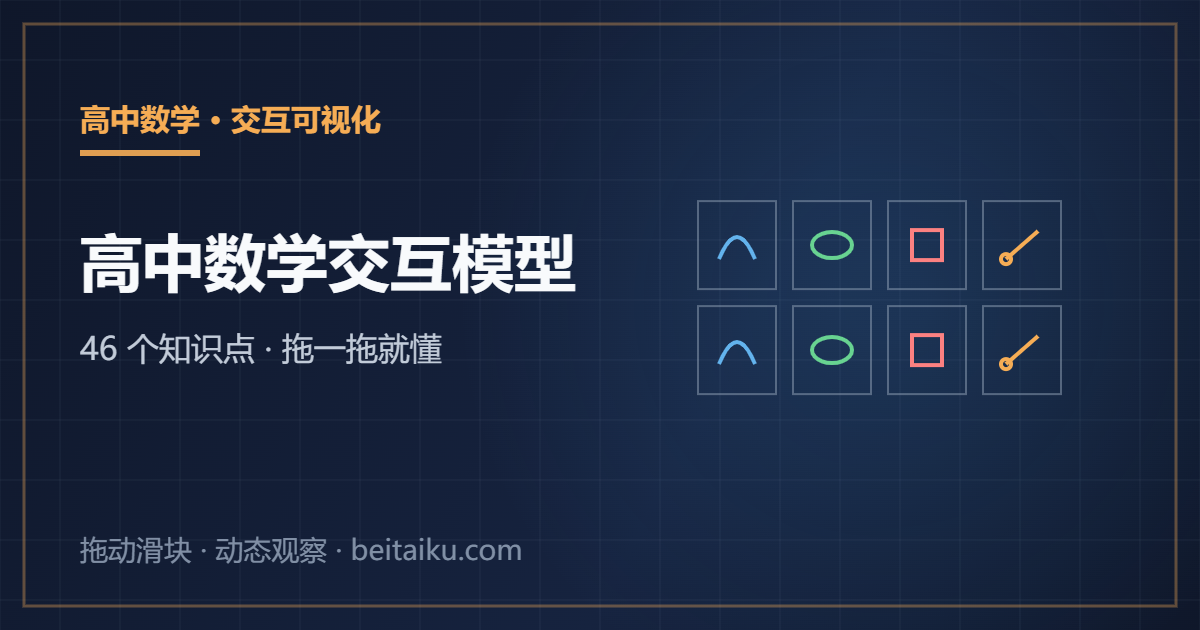Select the 动态观察 footer text
Screen dimensions: 1200x630
(x=271, y=550)
